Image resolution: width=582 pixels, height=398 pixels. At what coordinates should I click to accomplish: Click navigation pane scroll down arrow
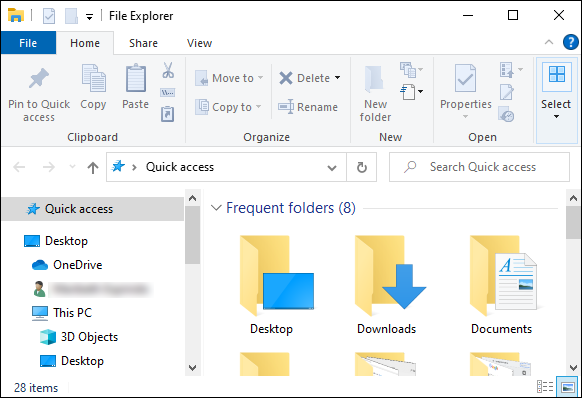[192, 368]
